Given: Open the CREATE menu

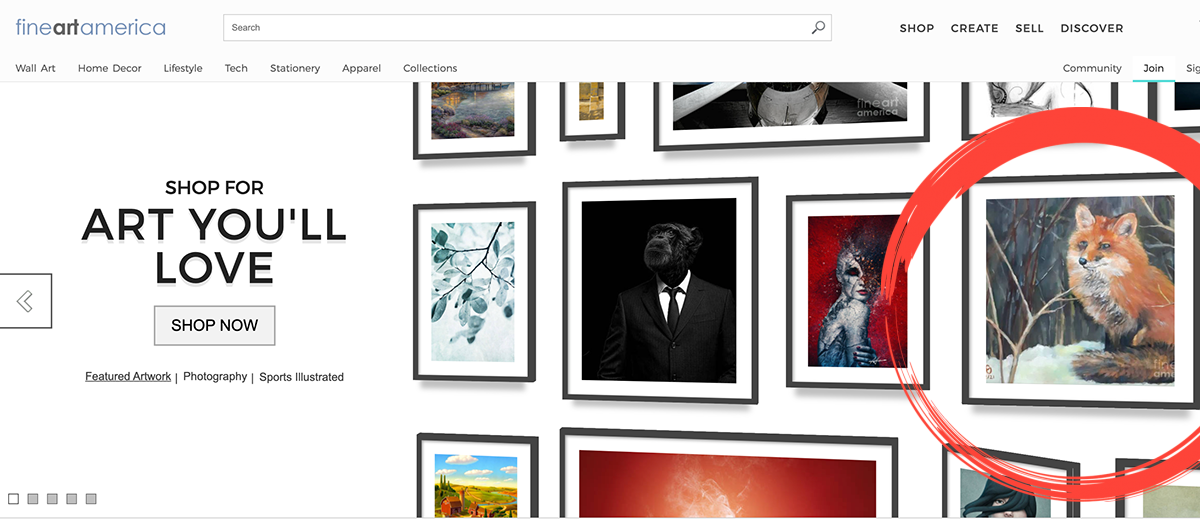Looking at the screenshot, I should tap(975, 28).
